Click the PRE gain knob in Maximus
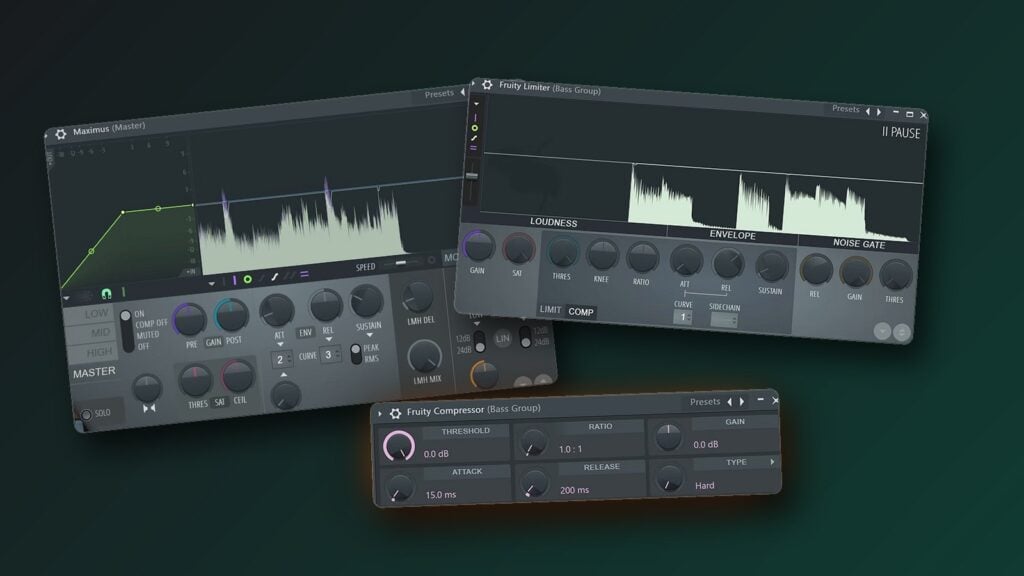Viewport: 1024px width, 576px height. [189, 320]
